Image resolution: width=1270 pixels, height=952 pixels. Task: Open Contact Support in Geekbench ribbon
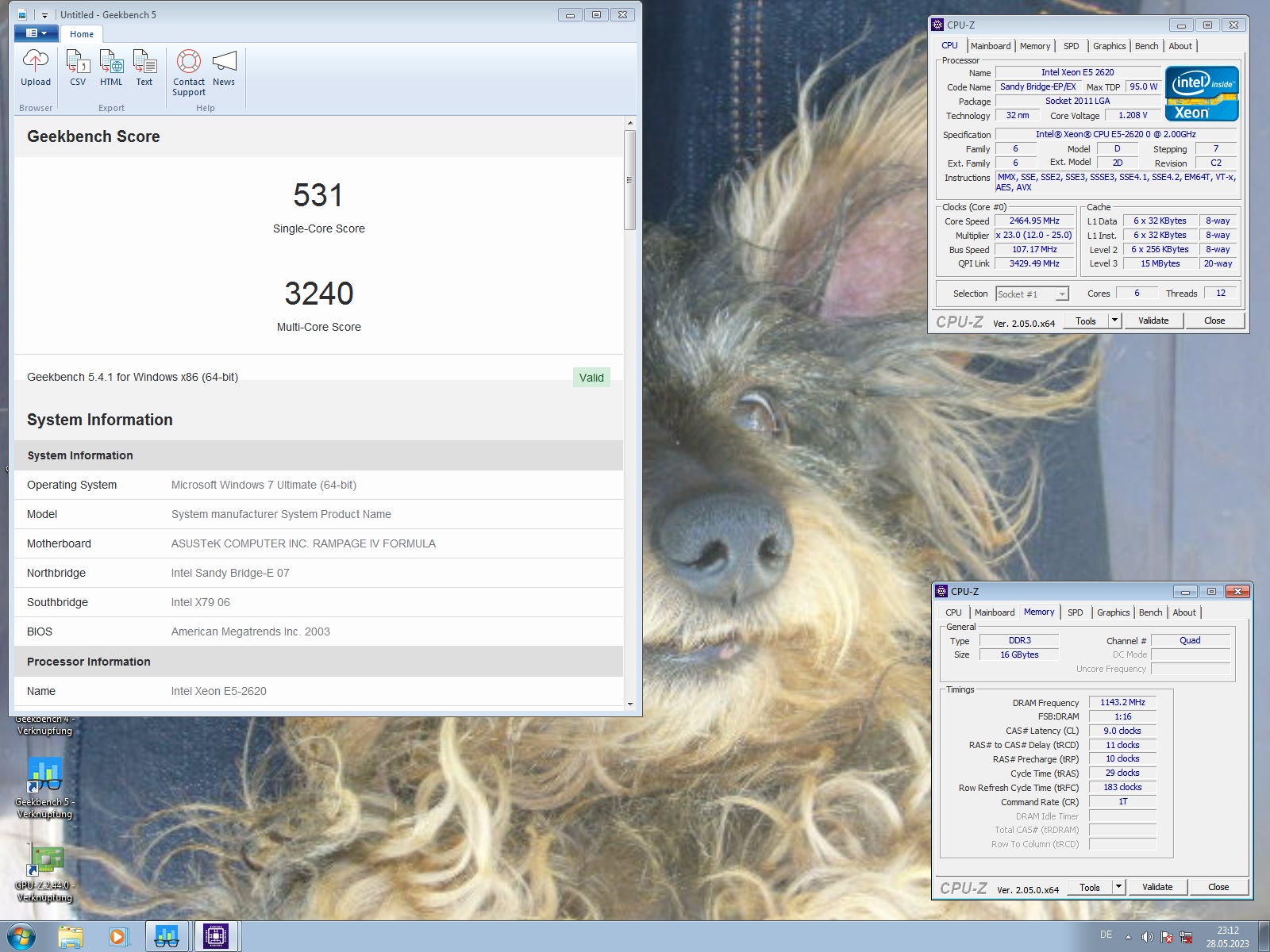[189, 73]
